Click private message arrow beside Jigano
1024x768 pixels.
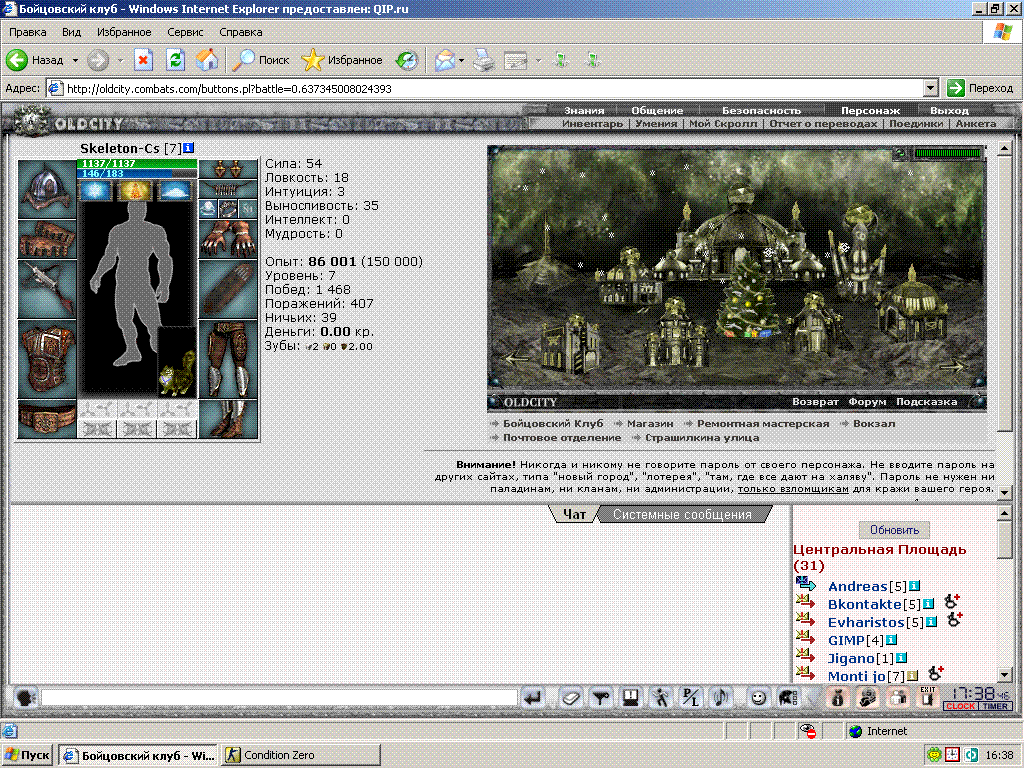(805, 654)
